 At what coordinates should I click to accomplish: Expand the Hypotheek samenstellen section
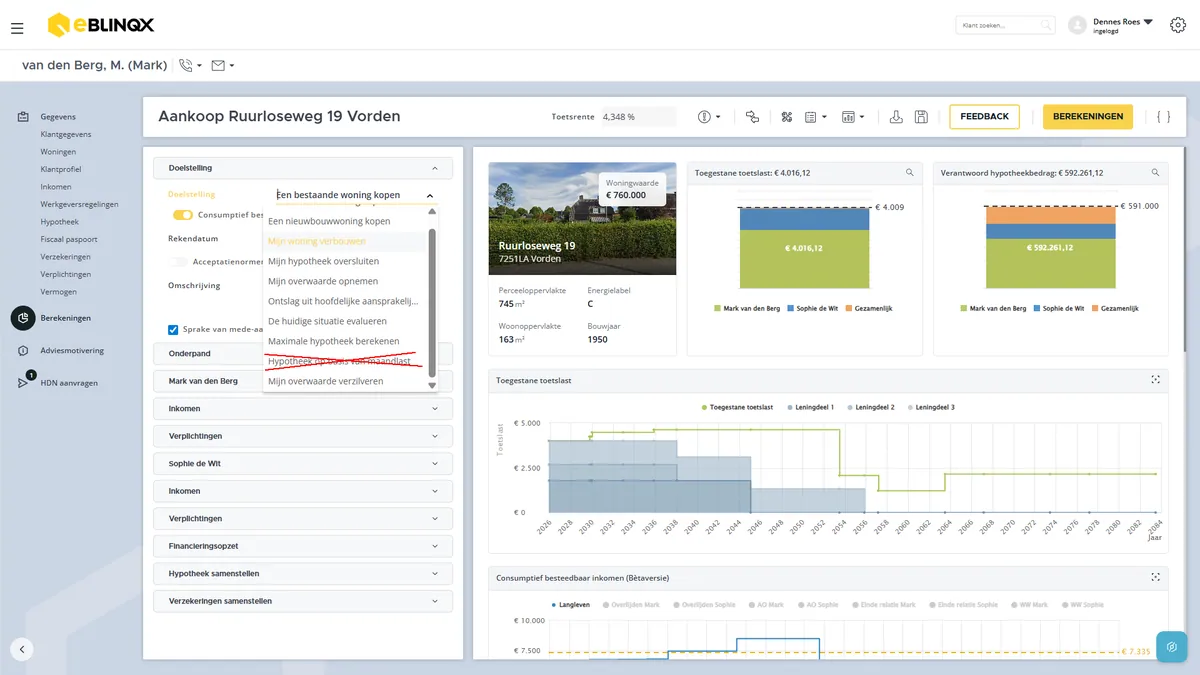coord(303,574)
